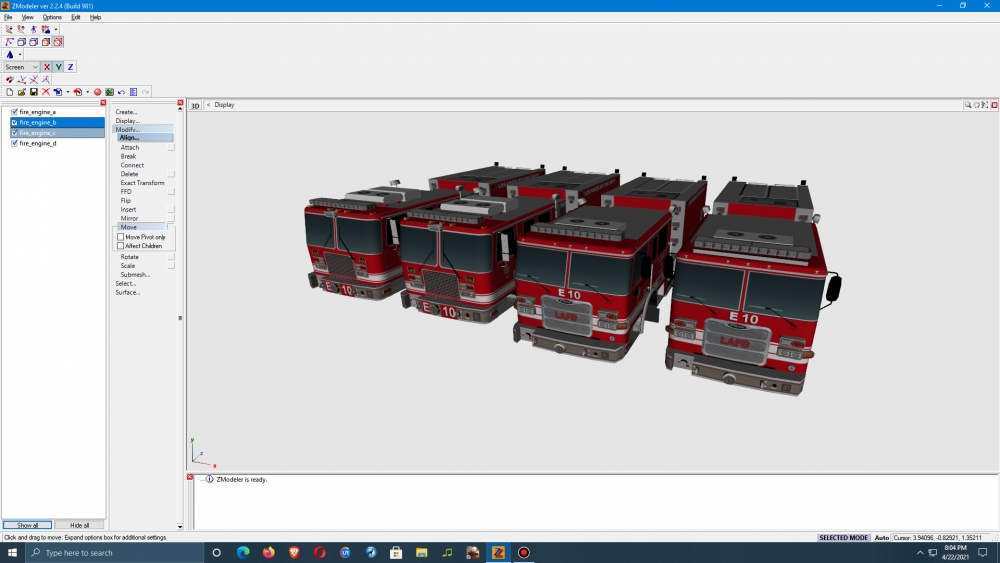Toggle the Z axis lock

pyautogui.click(x=71, y=67)
